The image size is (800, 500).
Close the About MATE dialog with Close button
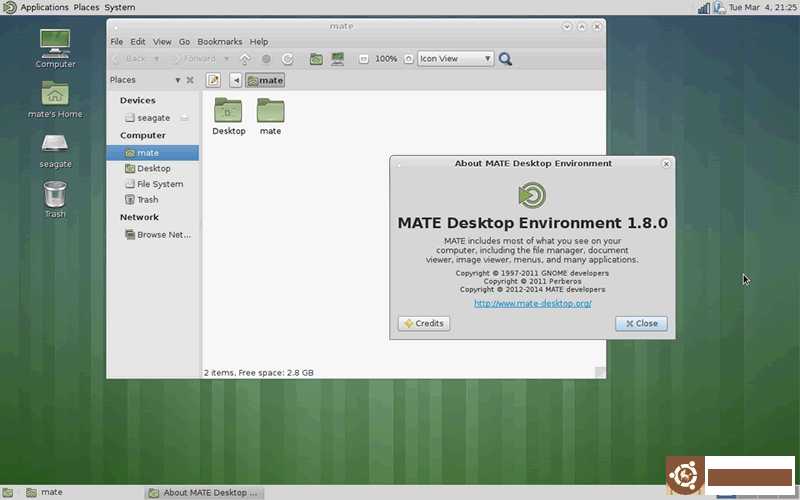click(x=641, y=323)
